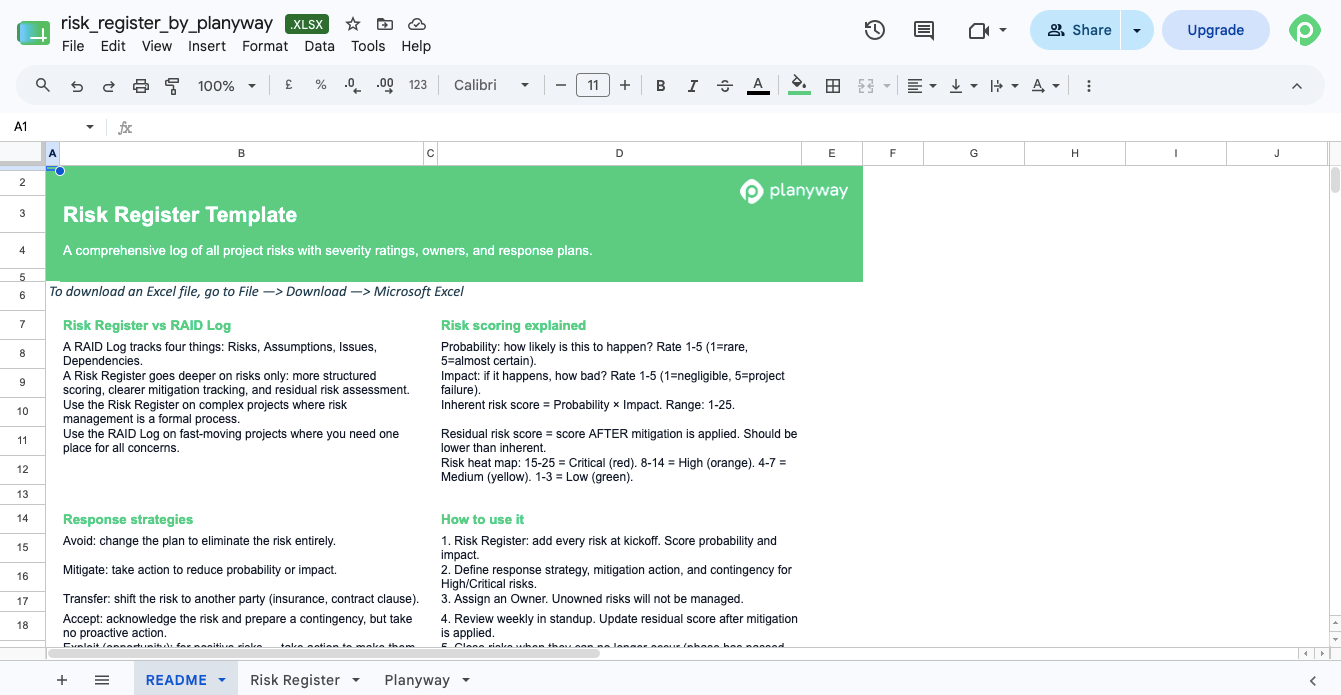Add a new sheet plus icon
The width and height of the screenshot is (1341, 695).
[62, 680]
